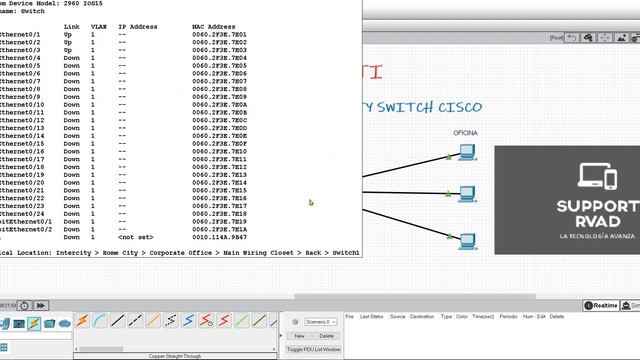Click the <not set> IP address entry
The image size is (640, 360).
pyautogui.click(x=136, y=237)
